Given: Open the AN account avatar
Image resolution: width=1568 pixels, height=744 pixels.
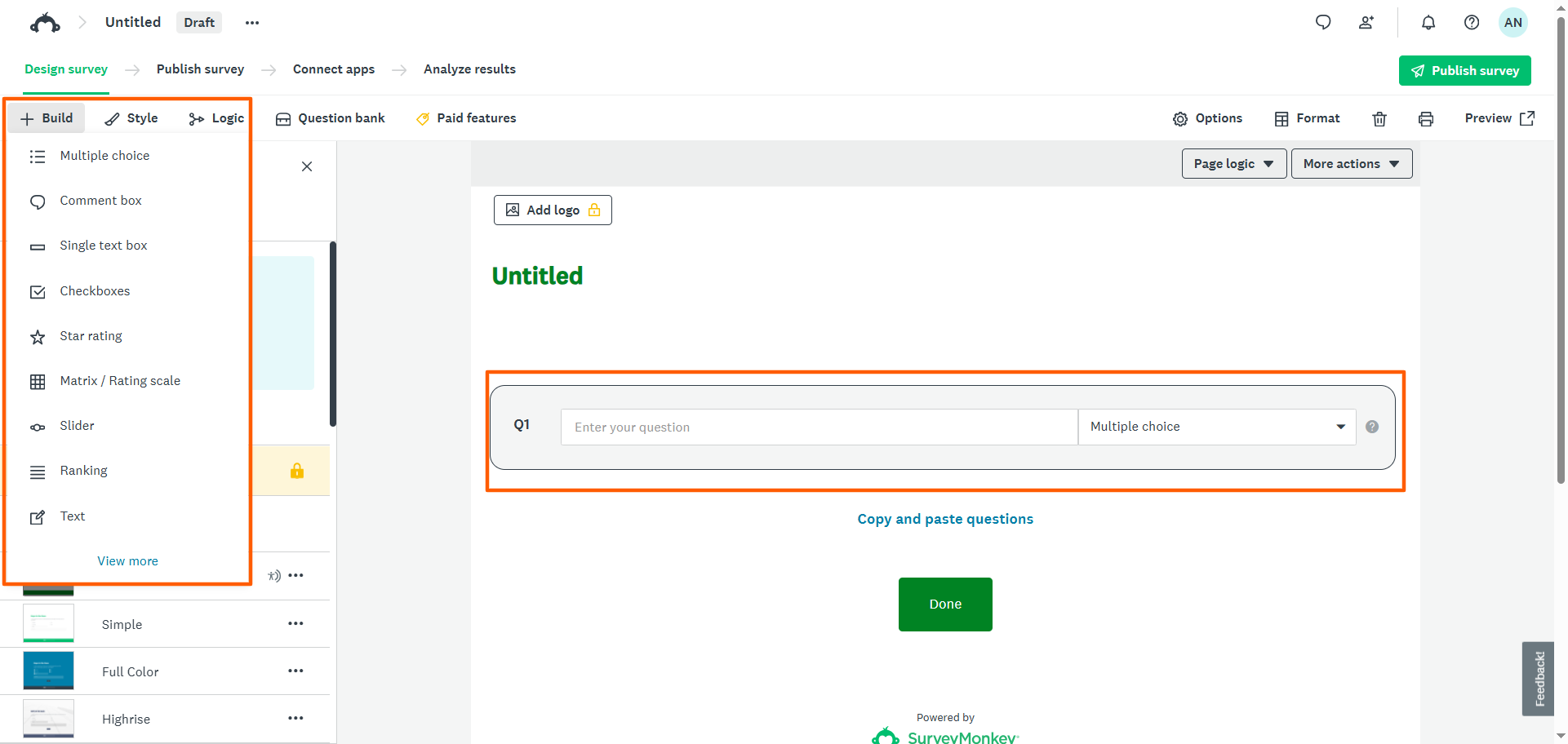Looking at the screenshot, I should 1513,23.
